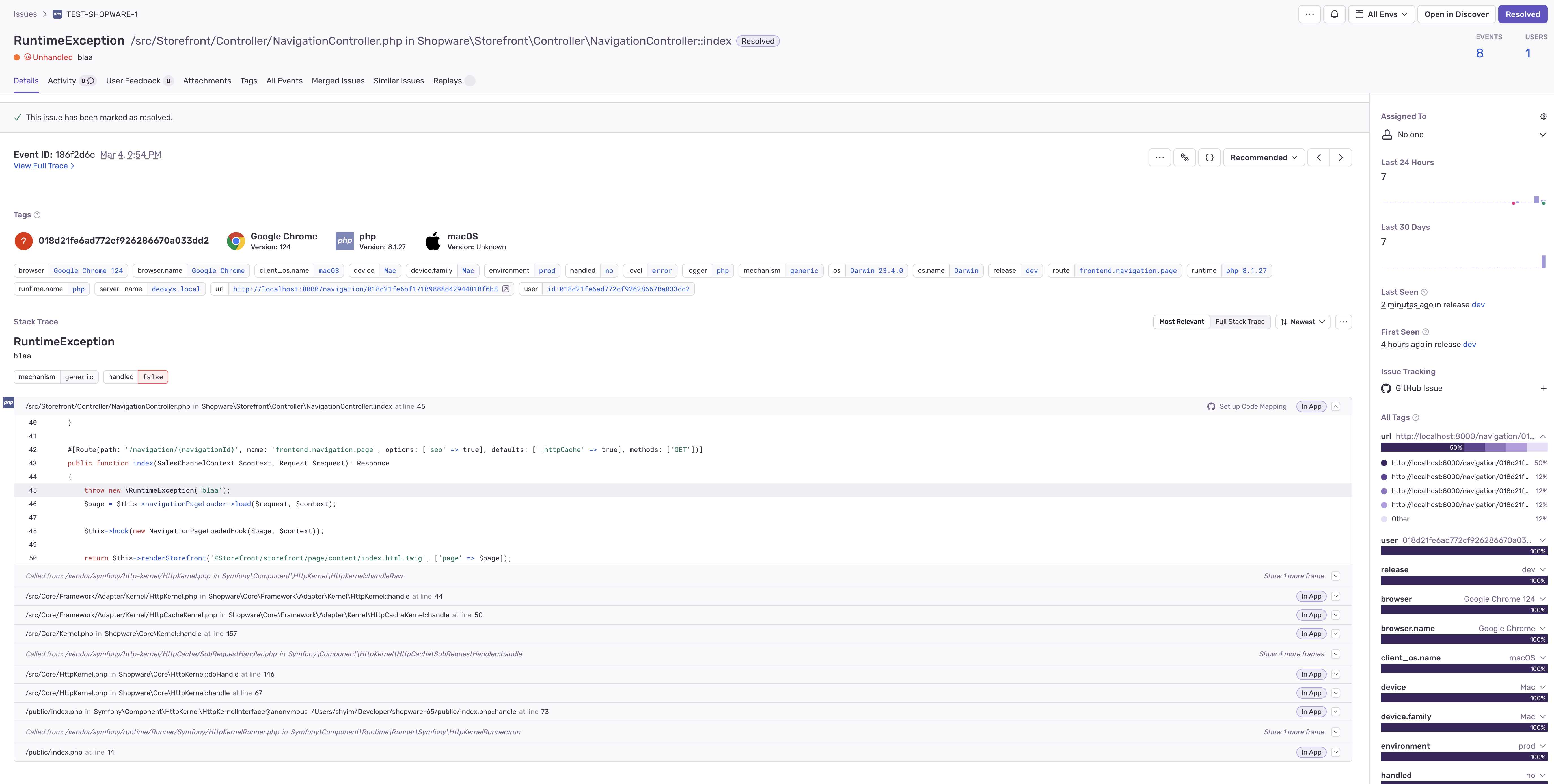This screenshot has width=1554, height=784.
Task: Click View Full Trace link
Action: click(x=44, y=166)
